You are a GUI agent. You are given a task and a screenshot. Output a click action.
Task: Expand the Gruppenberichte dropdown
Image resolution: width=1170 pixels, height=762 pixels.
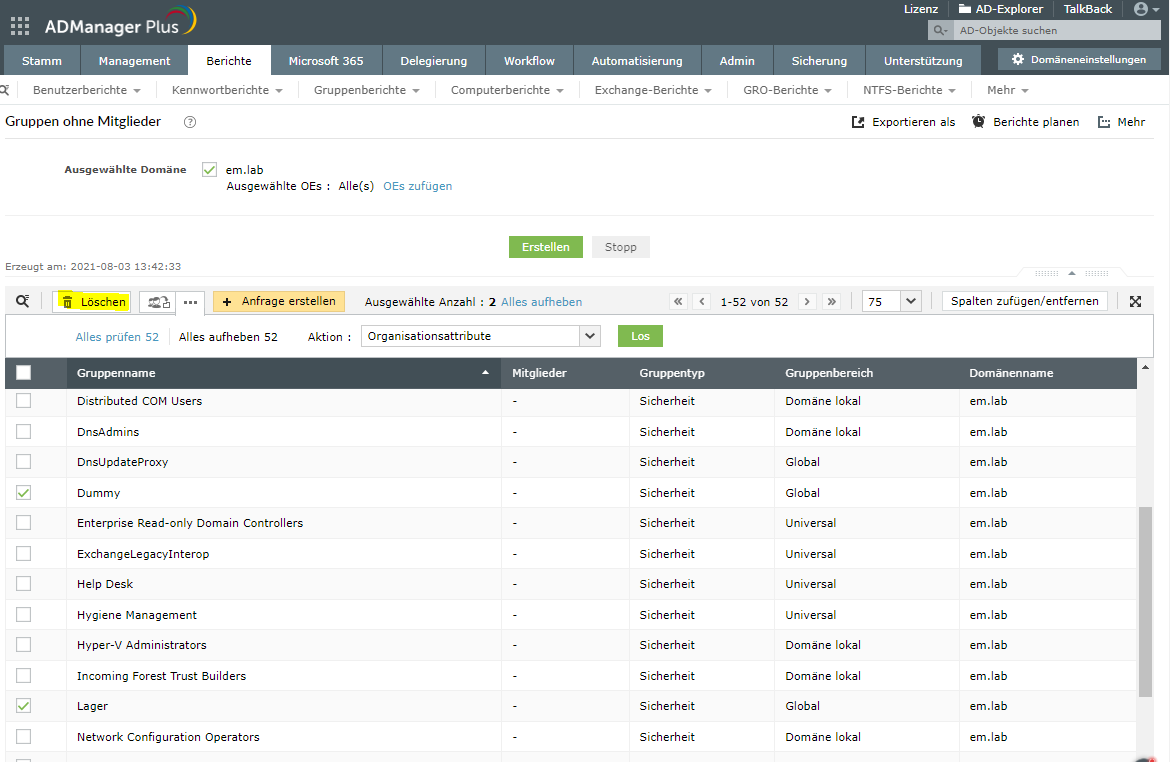coord(366,90)
